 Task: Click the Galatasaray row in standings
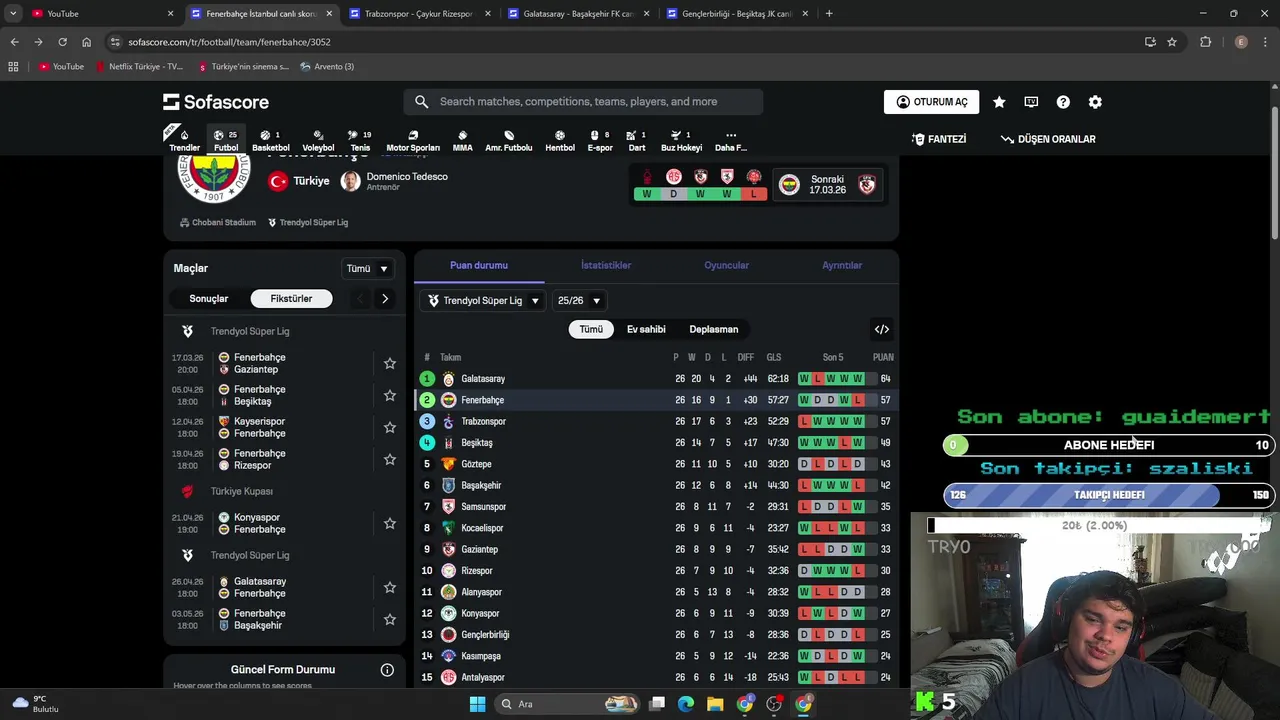coord(656,379)
